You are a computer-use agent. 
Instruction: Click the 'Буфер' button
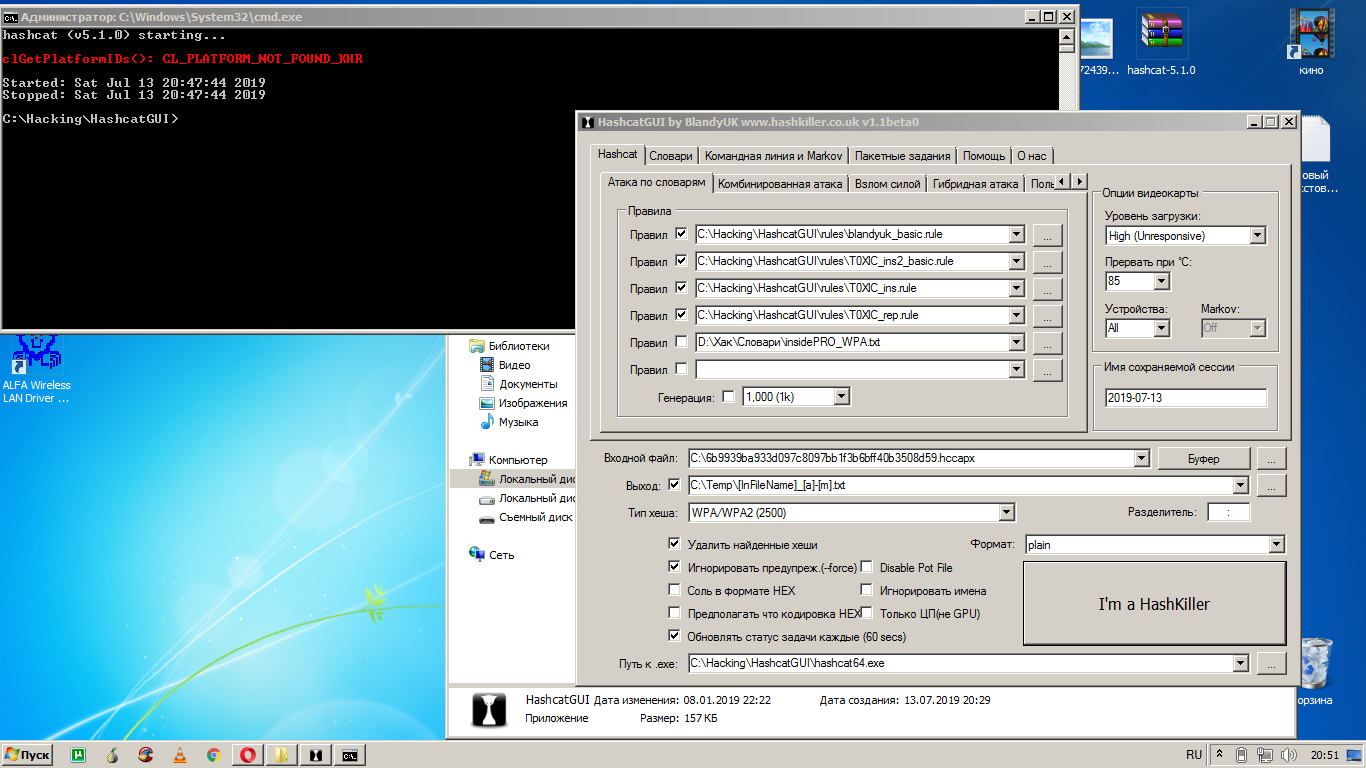[x=1203, y=459]
